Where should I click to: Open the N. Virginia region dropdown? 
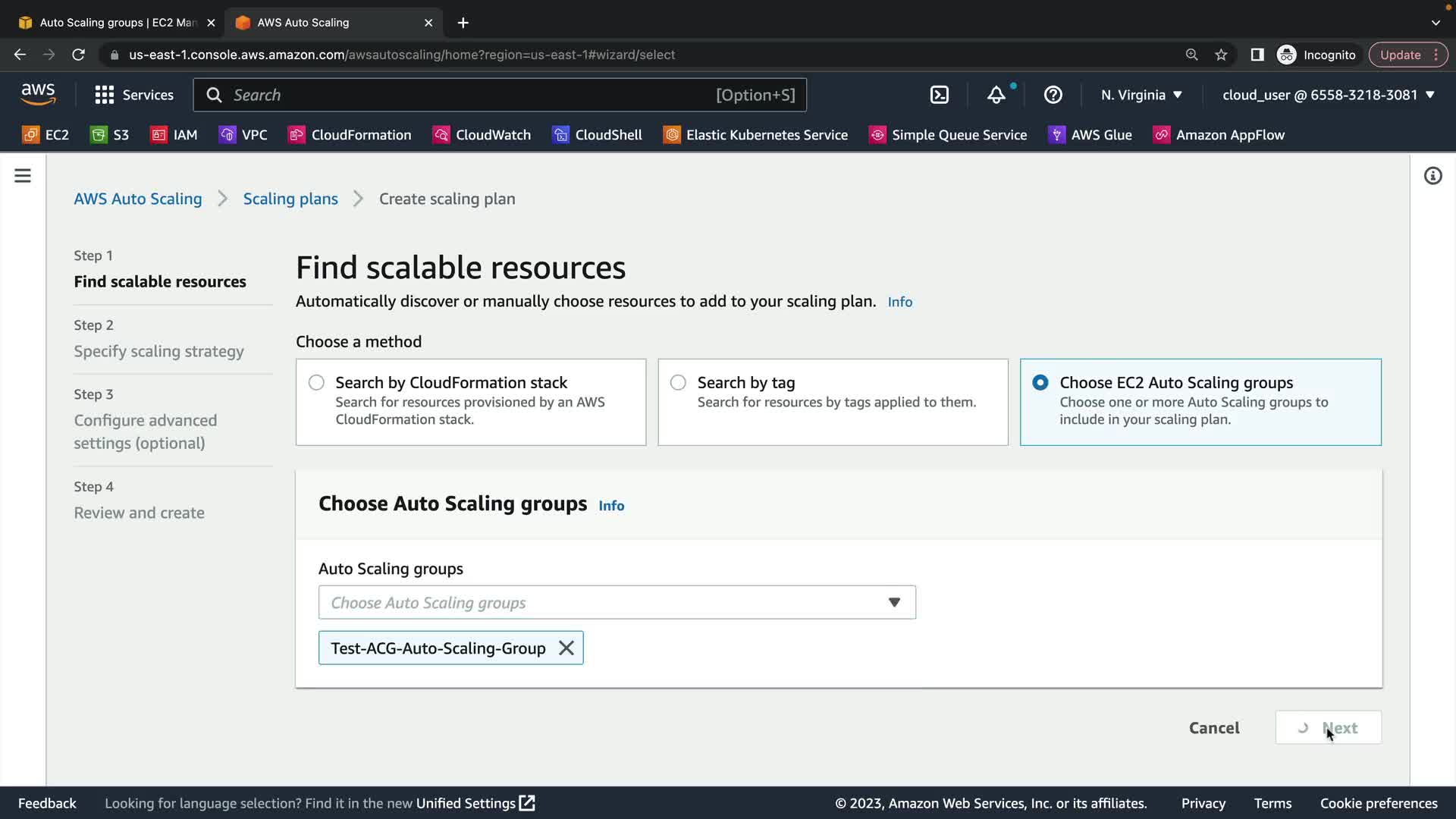tap(1141, 95)
